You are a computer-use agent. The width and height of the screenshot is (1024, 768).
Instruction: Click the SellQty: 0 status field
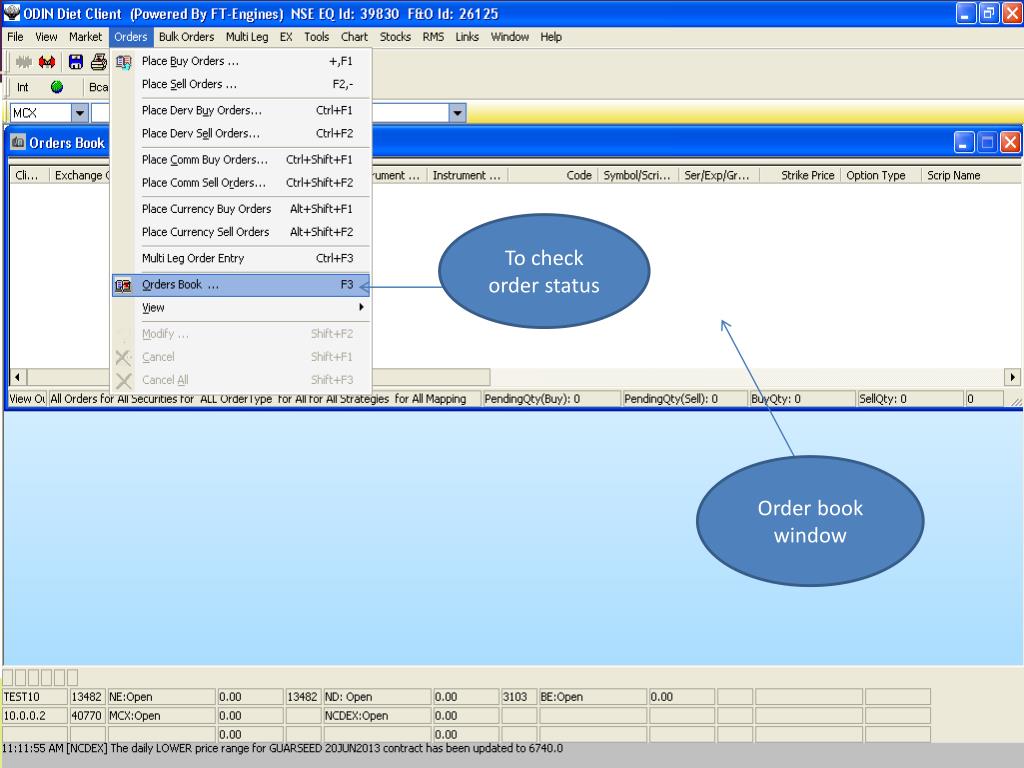point(910,398)
